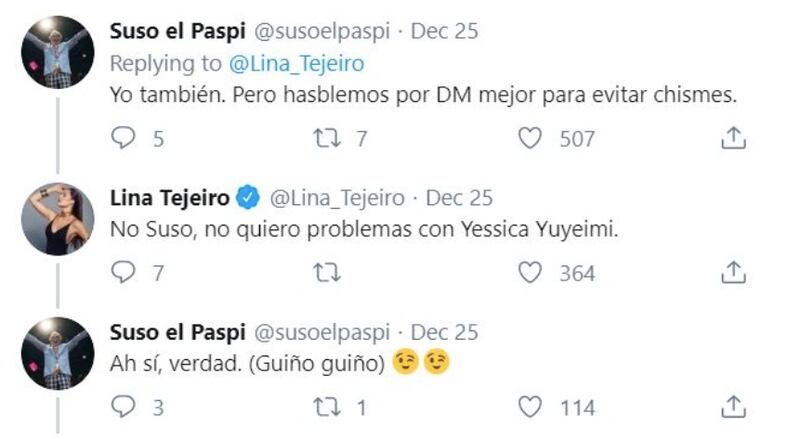Open the @Lina_Tejeiro mention in Replying to
Screen dimensions: 800x439
[x=297, y=63]
